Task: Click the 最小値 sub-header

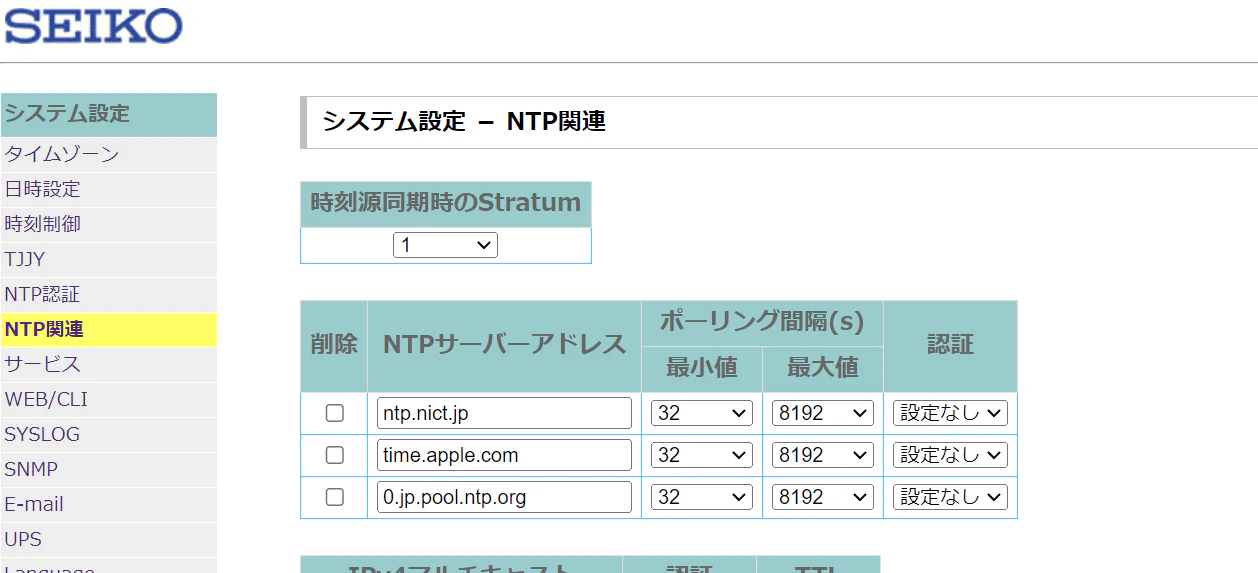Action: tap(702, 369)
